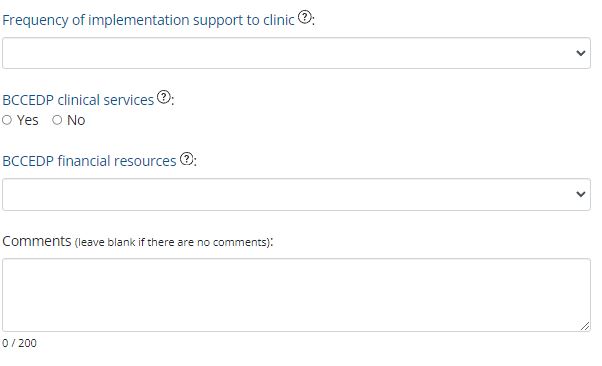This screenshot has width=602, height=366.
Task: Click "BCCEDP clinical services" label text
Action: (x=78, y=100)
